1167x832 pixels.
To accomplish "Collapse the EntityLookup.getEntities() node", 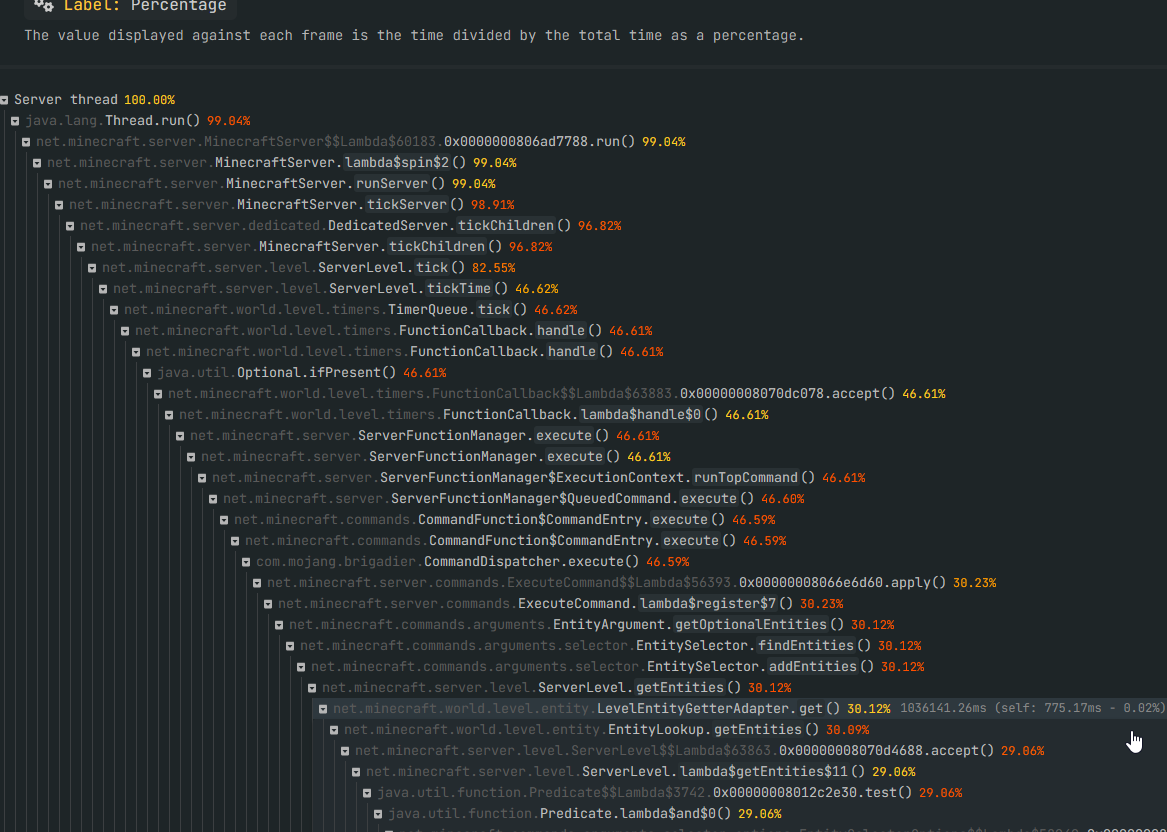I will 334,729.
